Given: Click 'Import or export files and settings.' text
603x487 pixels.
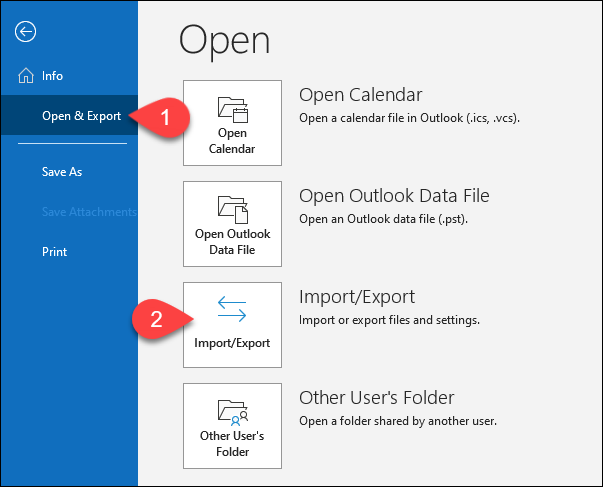Looking at the screenshot, I should (389, 320).
